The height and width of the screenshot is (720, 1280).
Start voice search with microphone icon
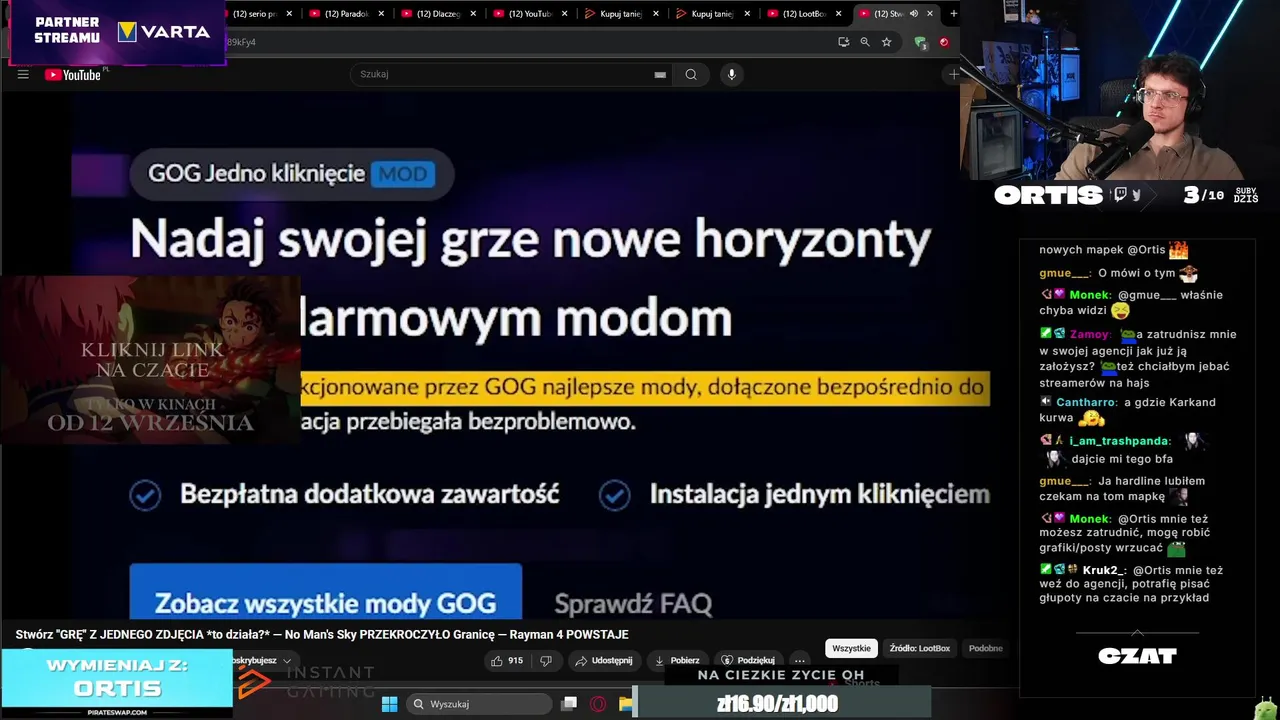(731, 74)
